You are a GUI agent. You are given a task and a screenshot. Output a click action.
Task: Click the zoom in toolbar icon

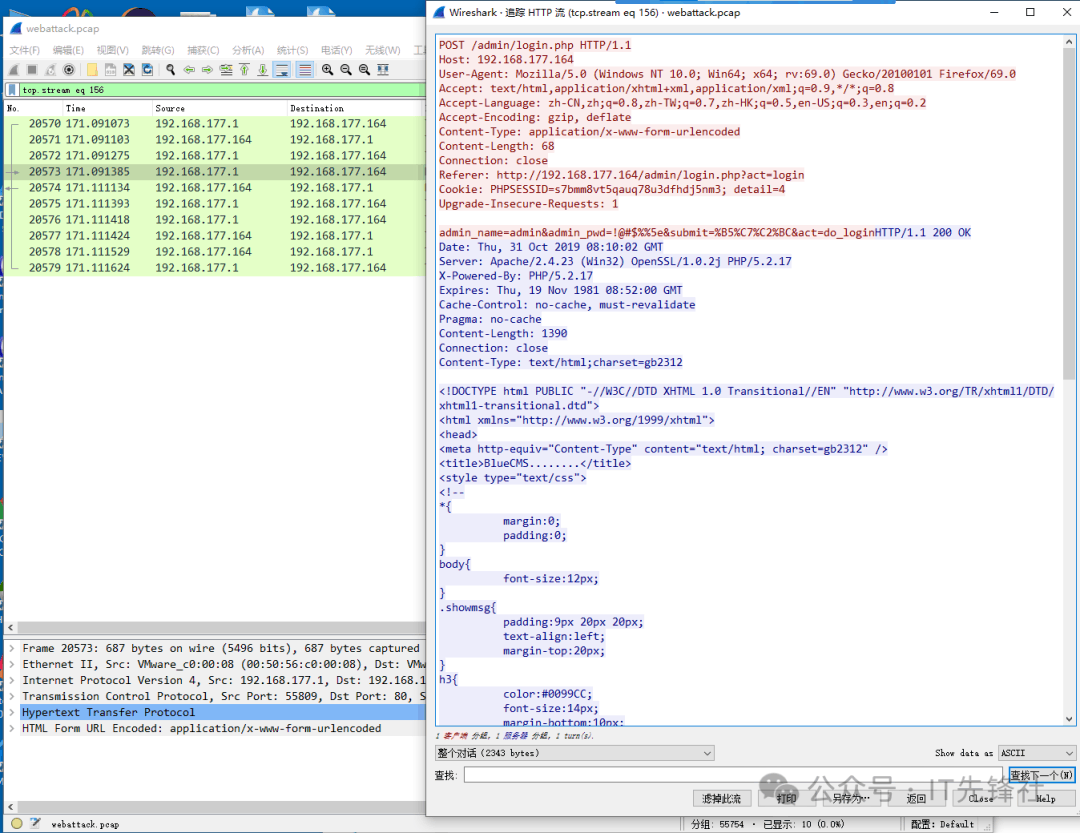click(327, 70)
